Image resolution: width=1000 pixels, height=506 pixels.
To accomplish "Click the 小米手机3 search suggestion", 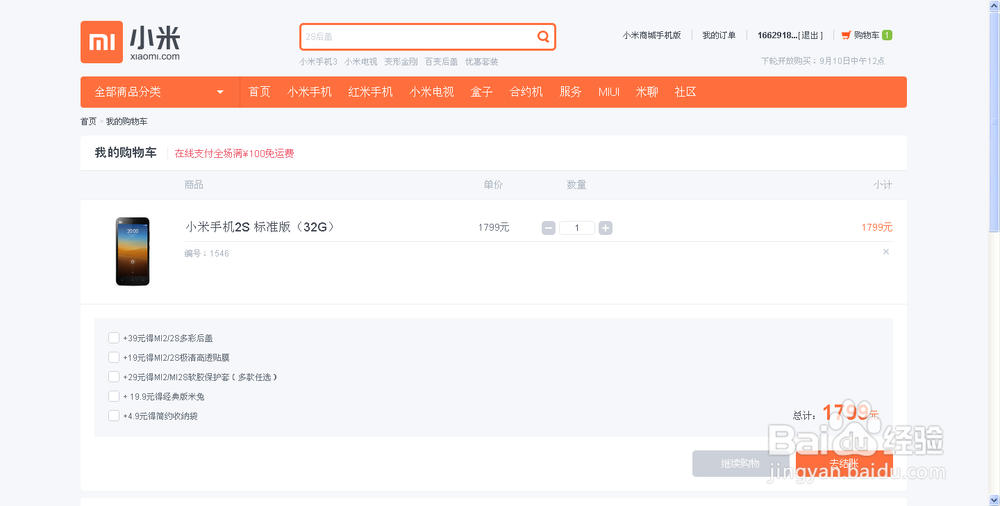I will (318, 62).
